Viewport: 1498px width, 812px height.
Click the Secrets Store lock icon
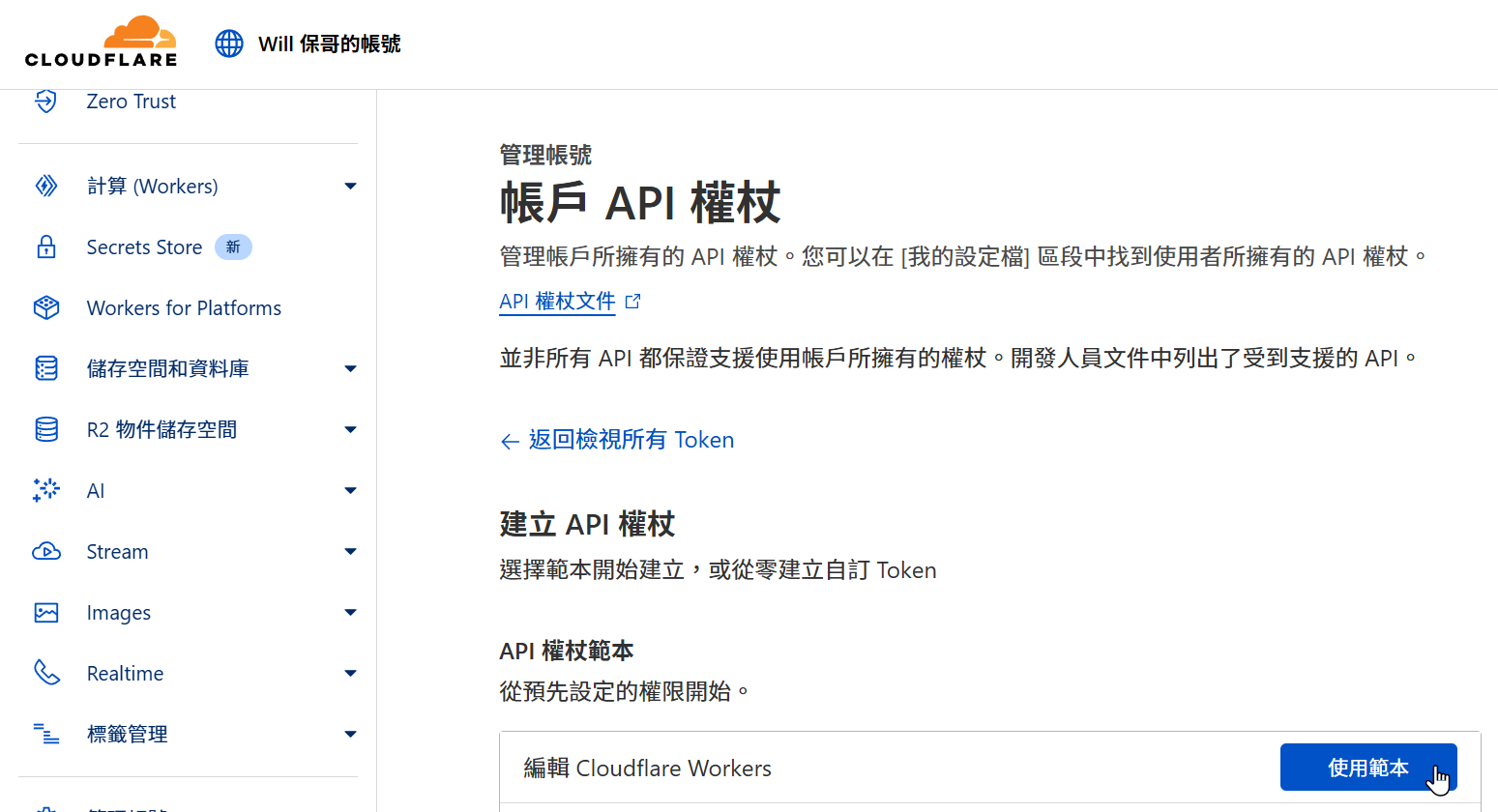(x=46, y=246)
